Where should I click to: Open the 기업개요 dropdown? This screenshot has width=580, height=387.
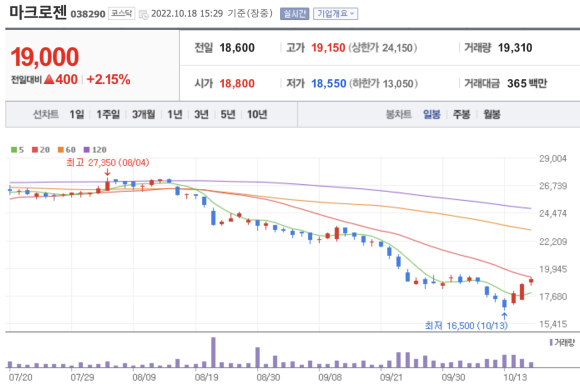tap(335, 14)
